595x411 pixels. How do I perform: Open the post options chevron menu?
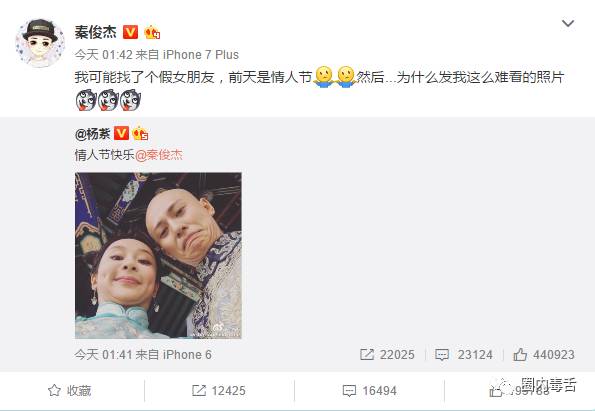click(568, 24)
